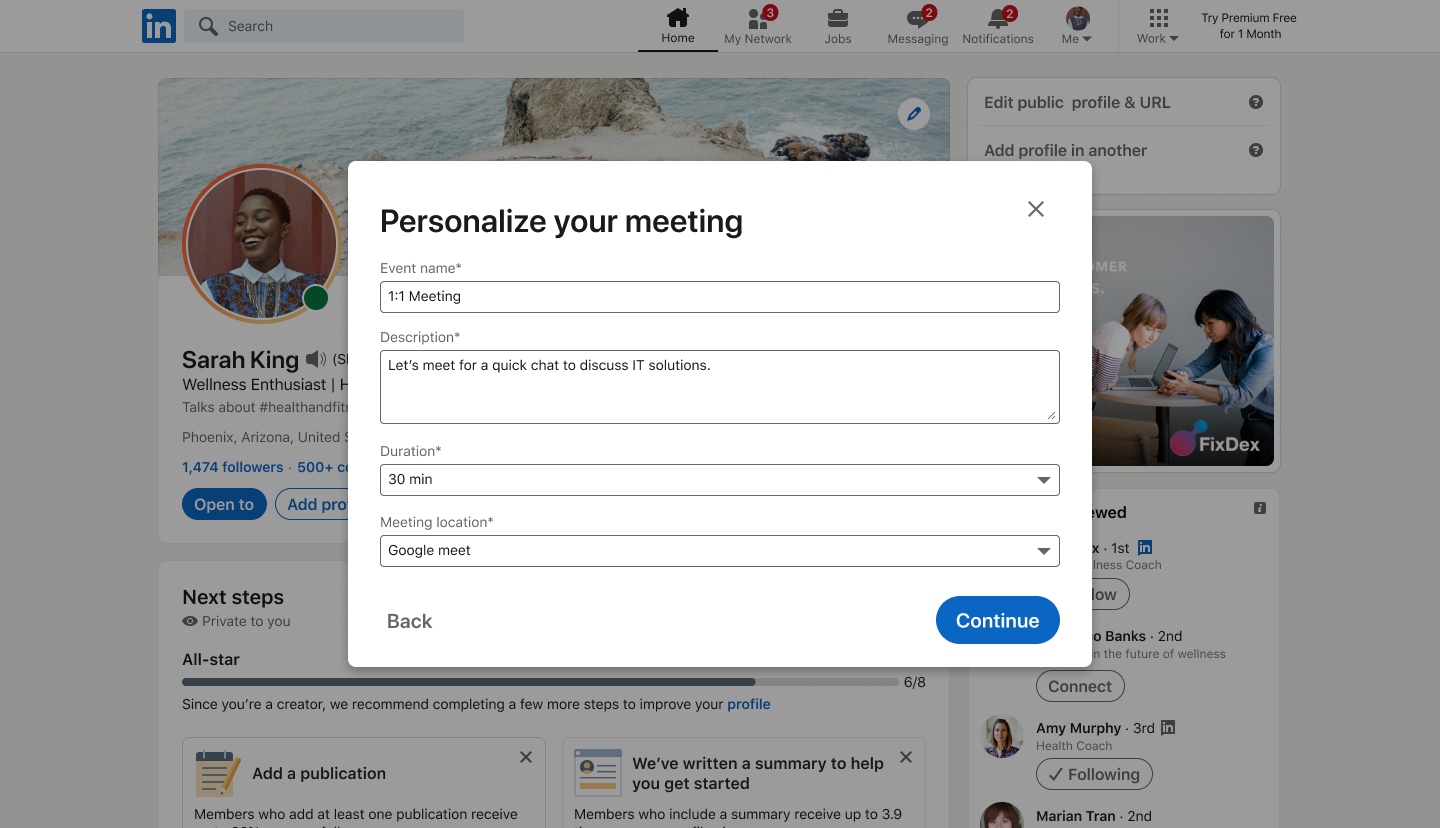1440x828 pixels.
Task: Click the Event name input field
Action: (719, 297)
